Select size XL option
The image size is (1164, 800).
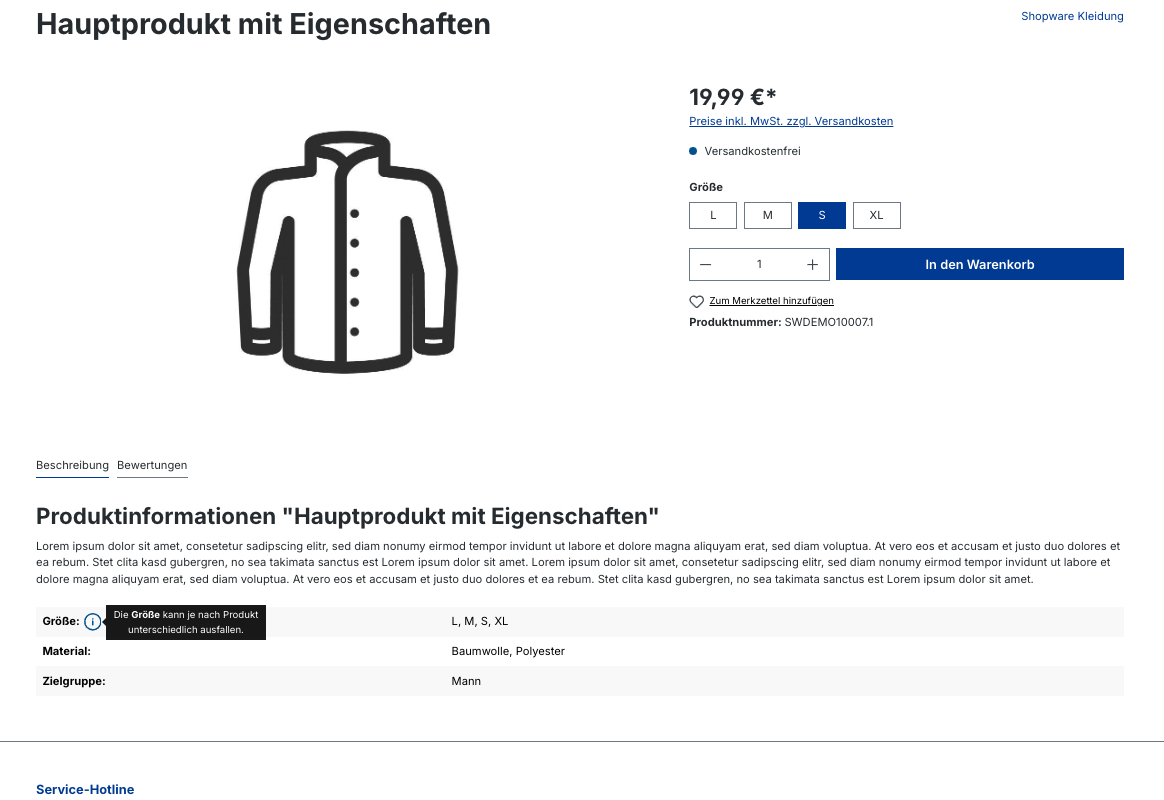click(x=877, y=215)
